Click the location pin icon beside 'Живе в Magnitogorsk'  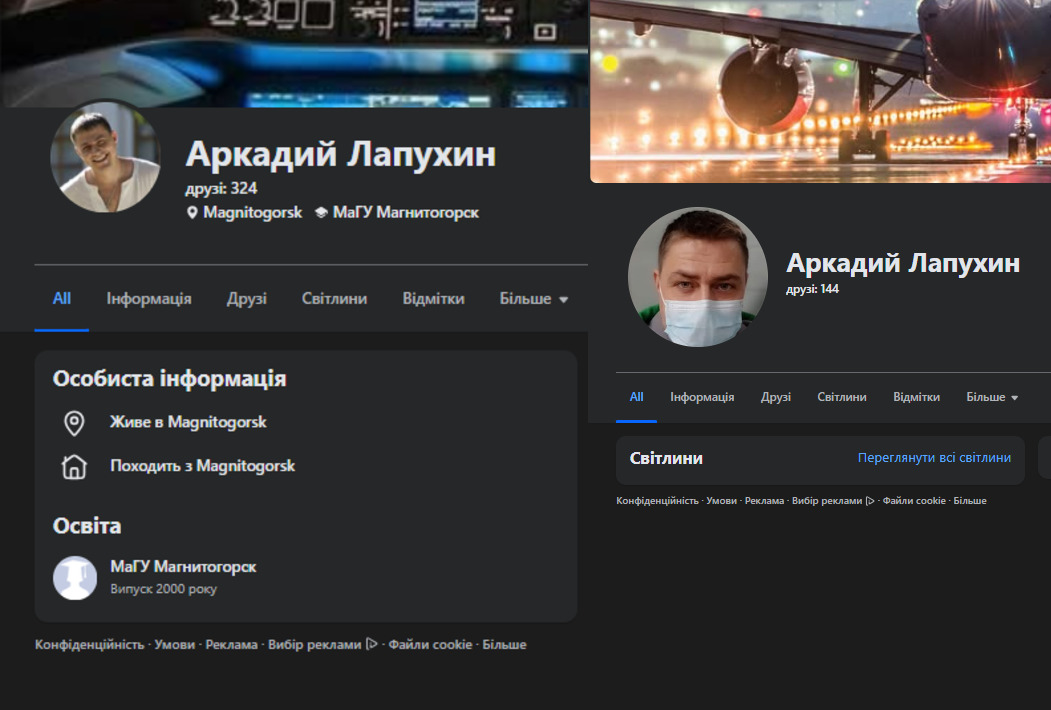pyautogui.click(x=74, y=423)
